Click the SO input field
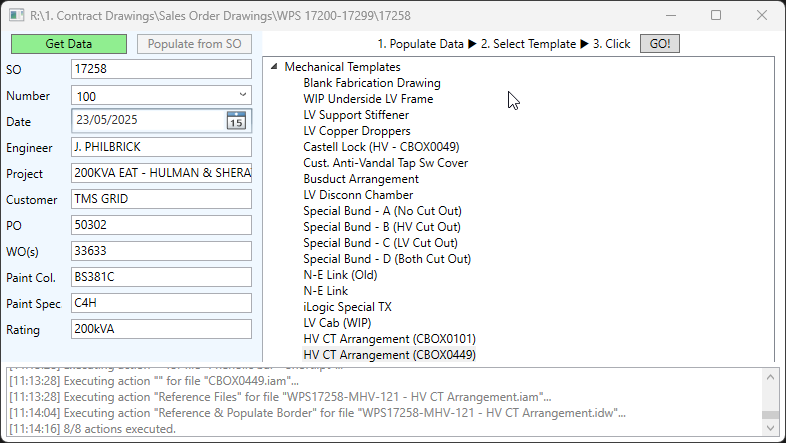 pyautogui.click(x=161, y=69)
